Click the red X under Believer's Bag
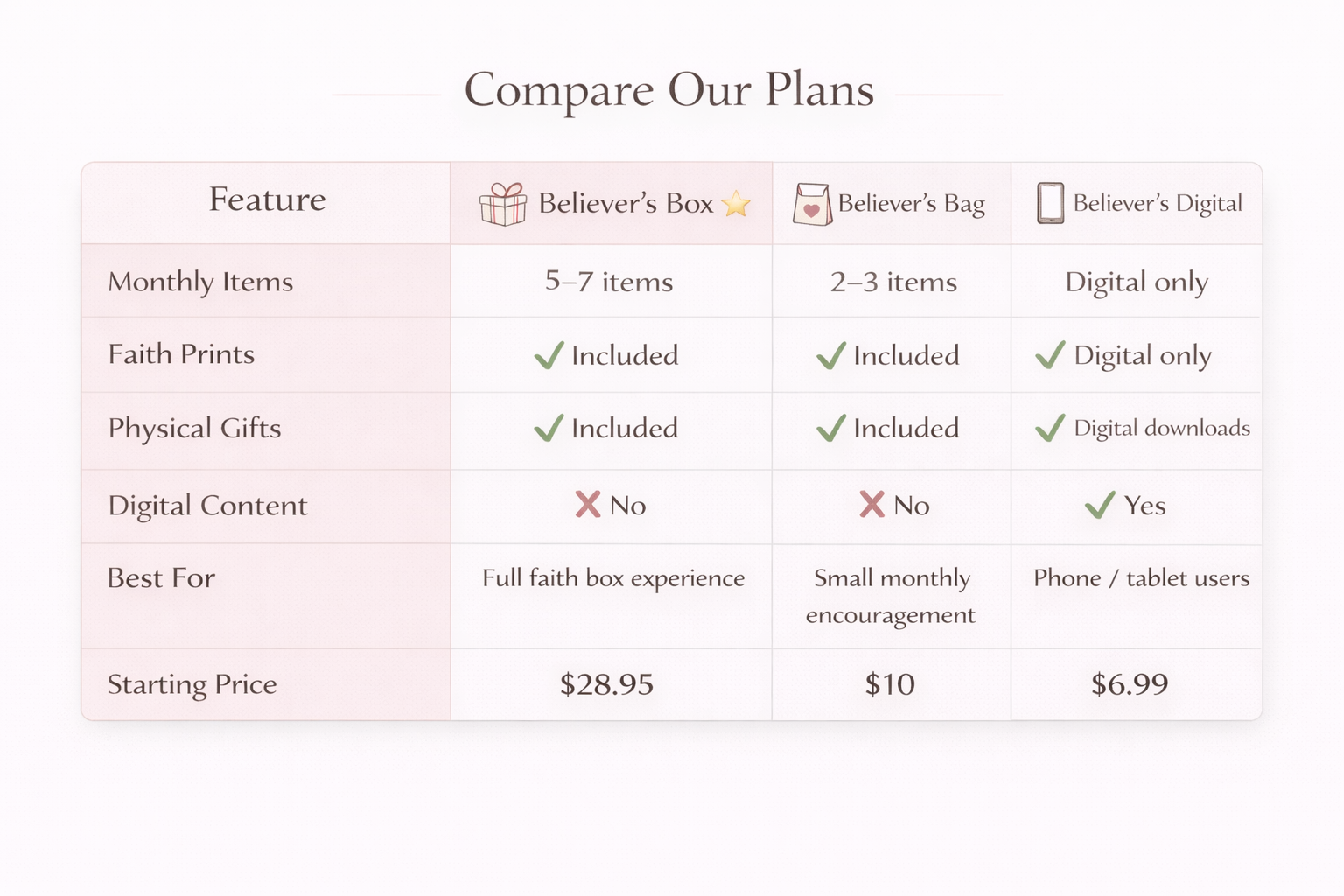Viewport: 1344px width, 896px height. point(871,505)
